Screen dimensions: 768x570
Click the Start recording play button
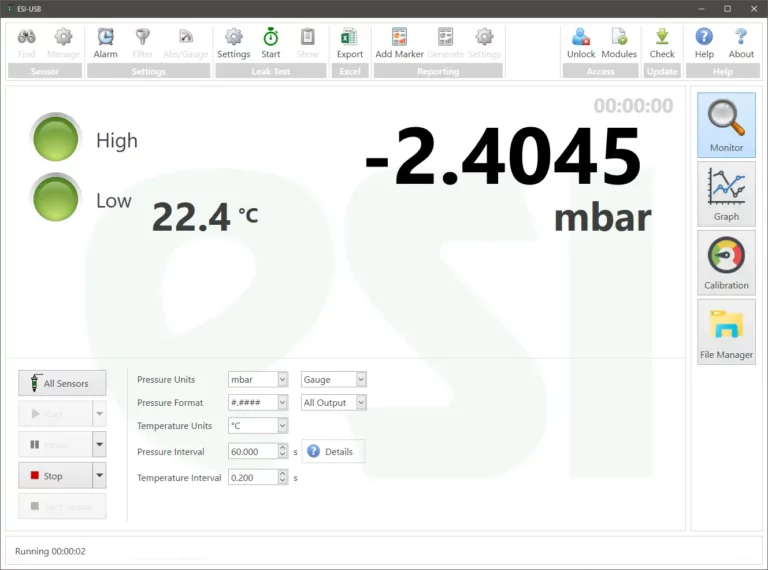coord(55,414)
